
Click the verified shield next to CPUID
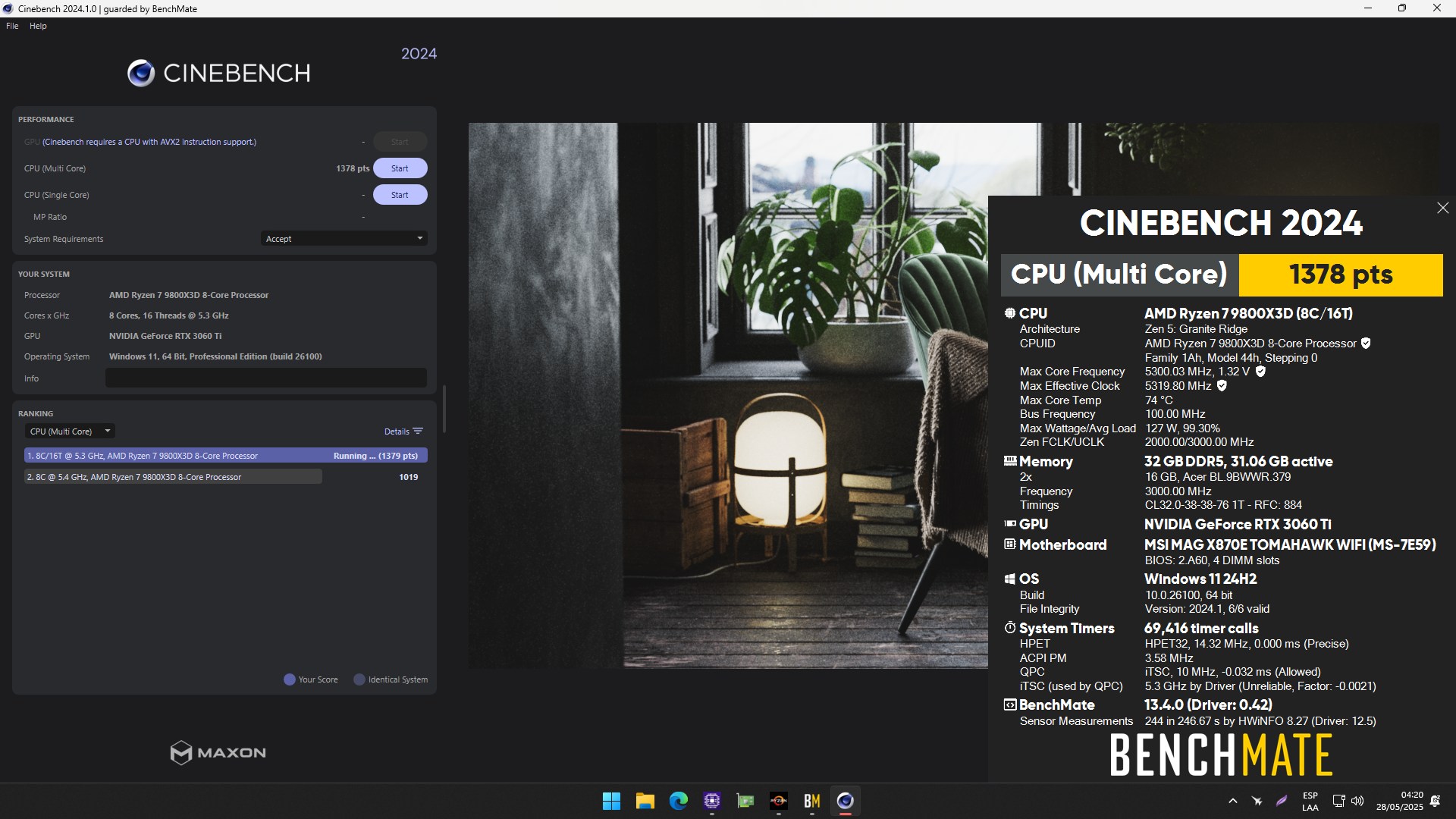pos(1366,344)
